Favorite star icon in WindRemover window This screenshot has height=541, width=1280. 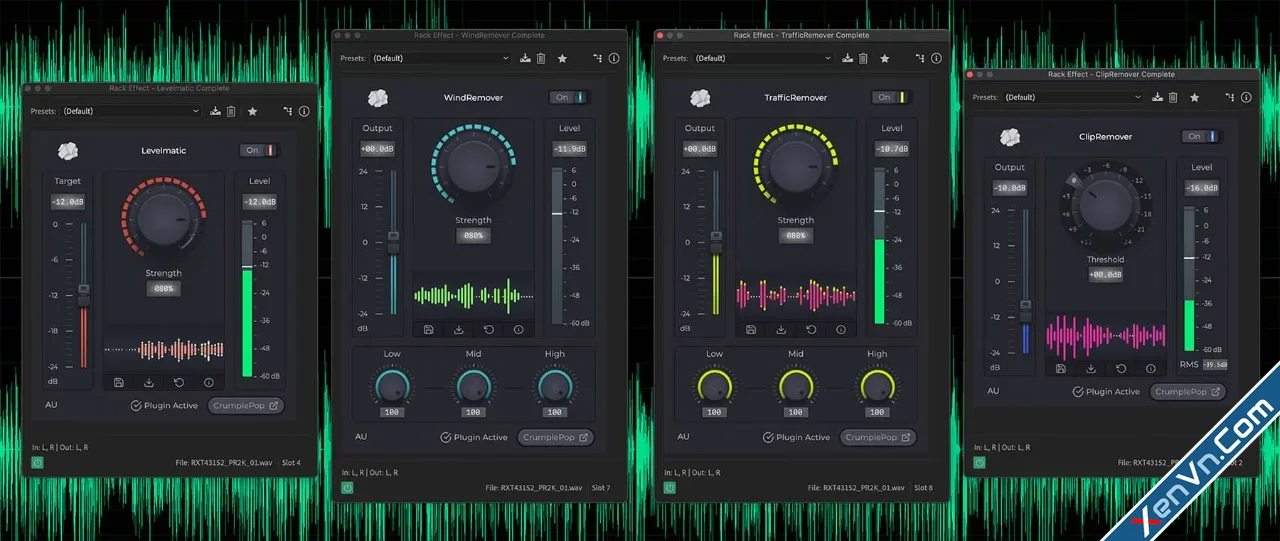click(x=563, y=59)
